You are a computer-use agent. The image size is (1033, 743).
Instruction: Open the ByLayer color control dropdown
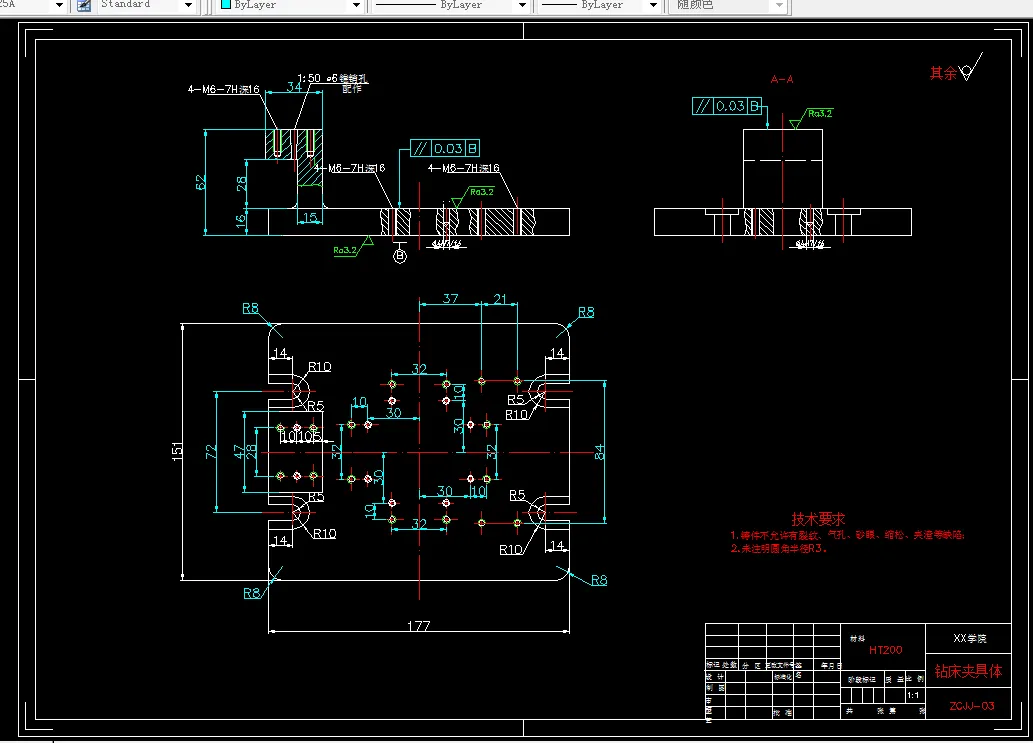pos(356,5)
